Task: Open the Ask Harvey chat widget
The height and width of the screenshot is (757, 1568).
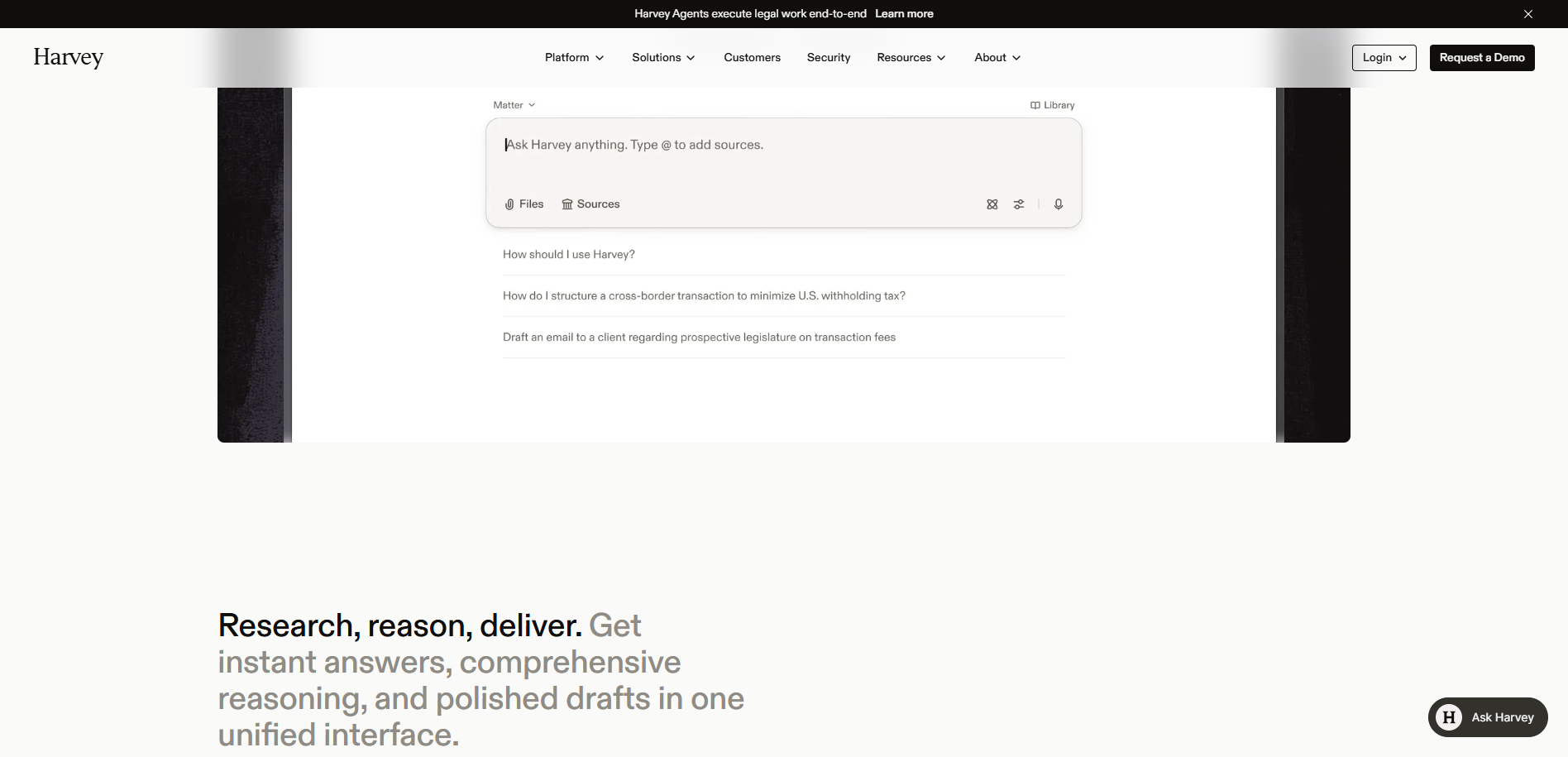Action: 1488,717
